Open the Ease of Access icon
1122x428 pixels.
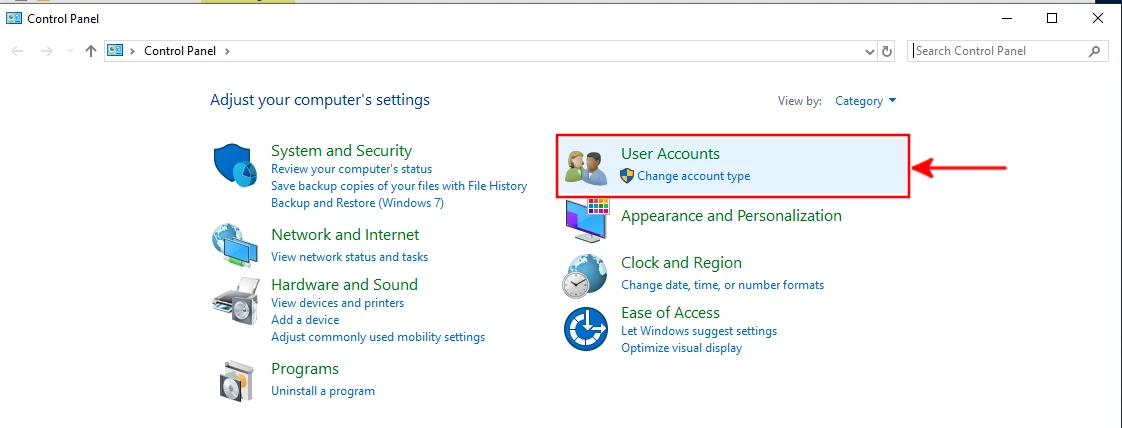(585, 329)
